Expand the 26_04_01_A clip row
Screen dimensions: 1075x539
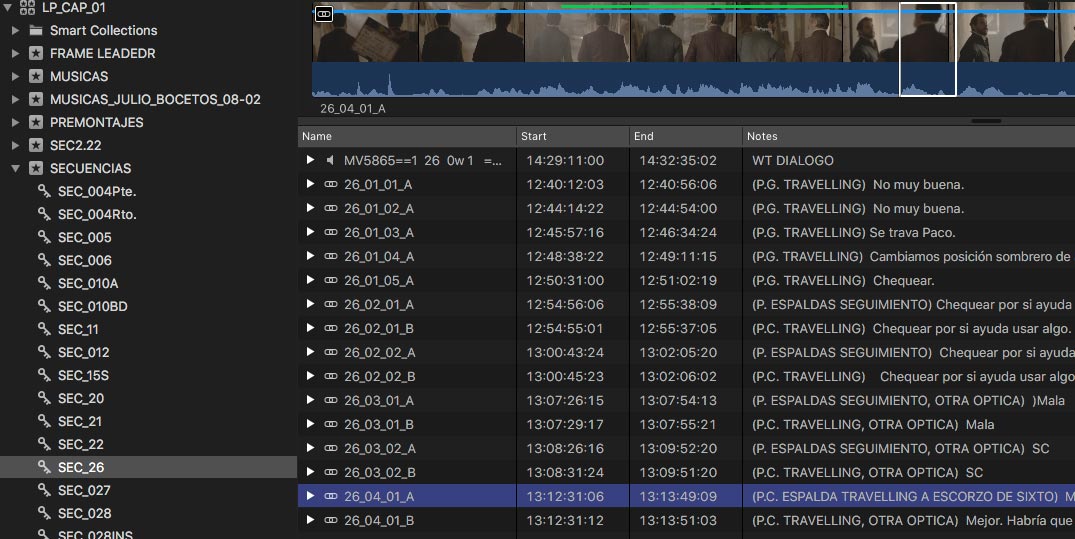(x=310, y=496)
